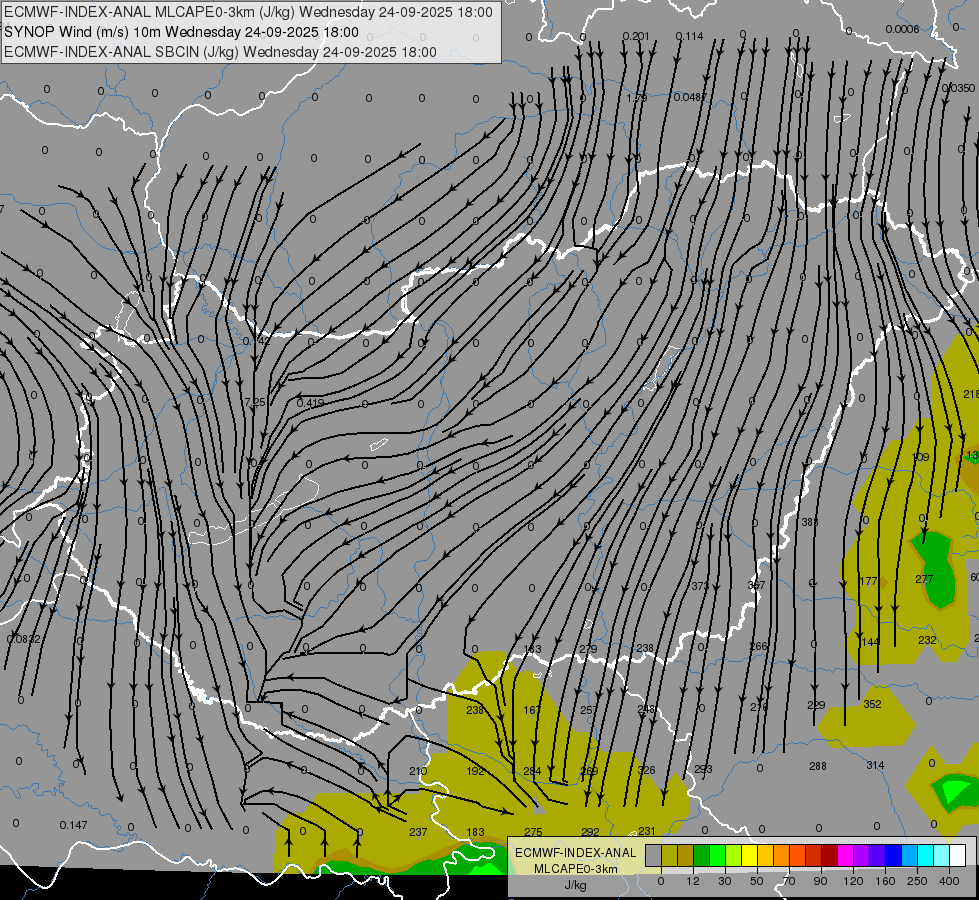The image size is (979, 900).
Task: Click the 218 value at right edge
Action: pos(971,394)
